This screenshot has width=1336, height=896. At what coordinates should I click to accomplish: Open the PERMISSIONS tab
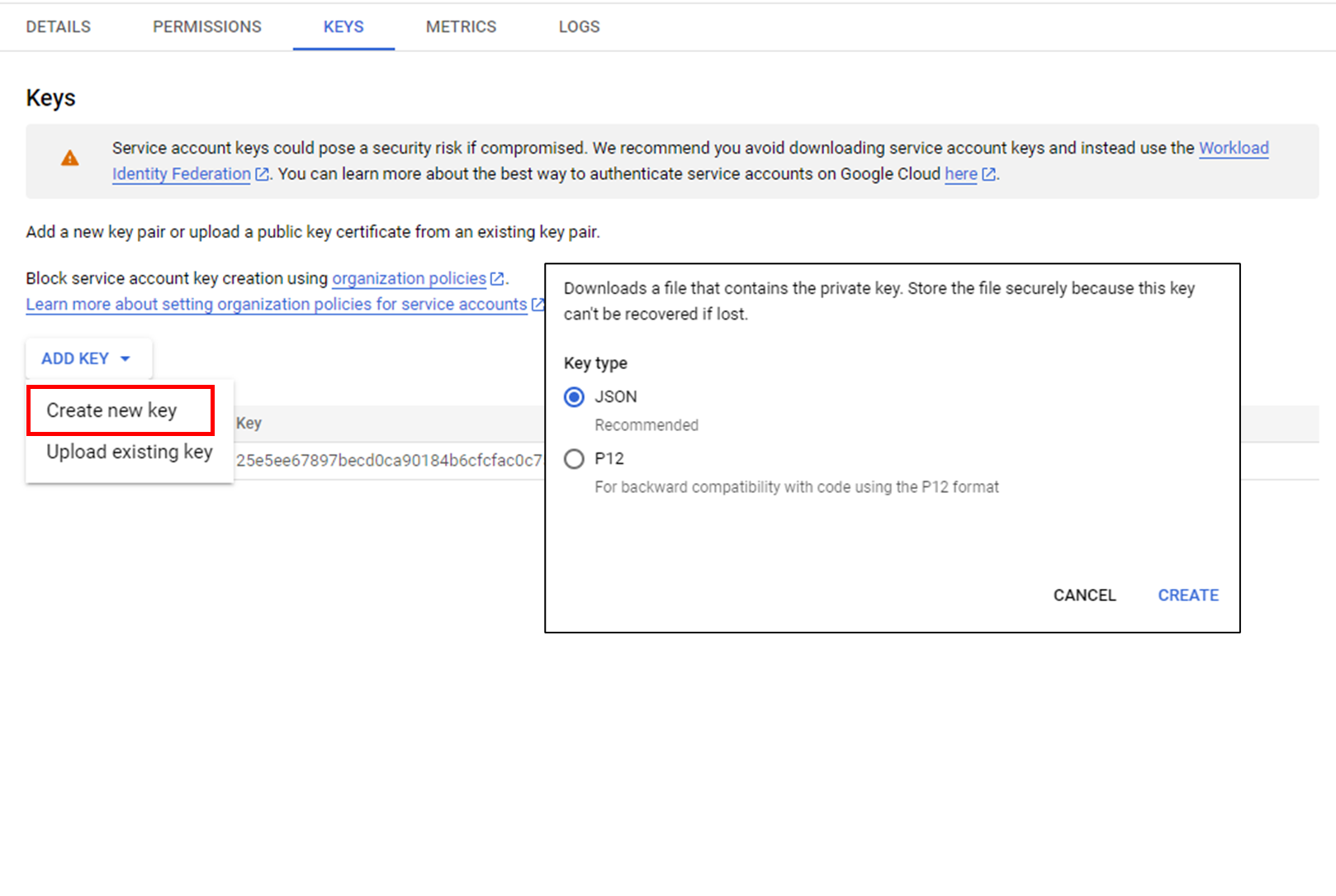(207, 26)
